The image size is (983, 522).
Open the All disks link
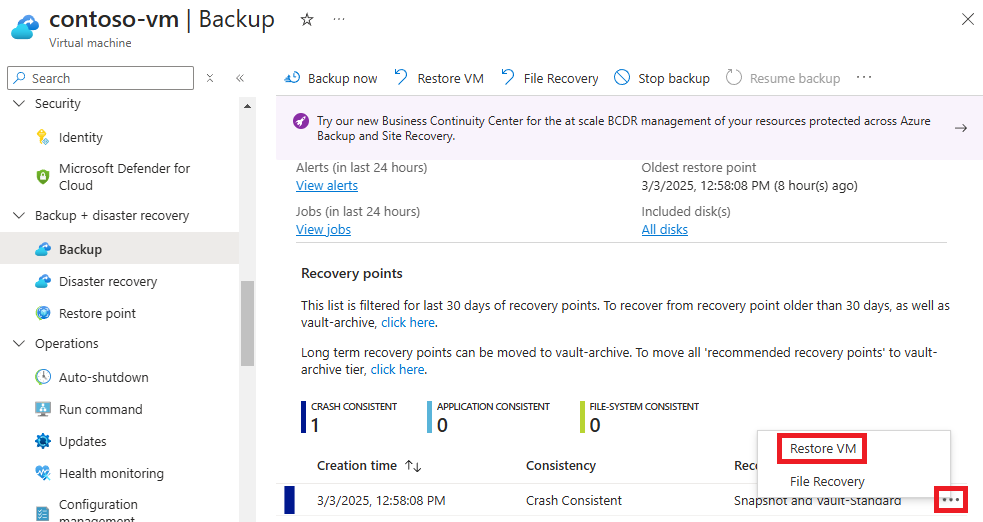click(665, 229)
